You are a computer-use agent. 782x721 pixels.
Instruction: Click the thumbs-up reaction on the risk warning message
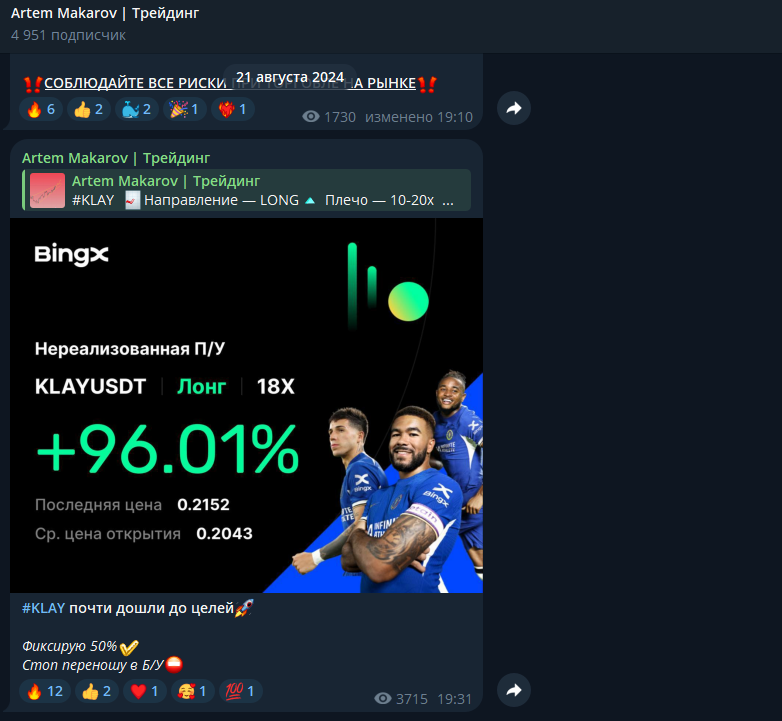89,109
